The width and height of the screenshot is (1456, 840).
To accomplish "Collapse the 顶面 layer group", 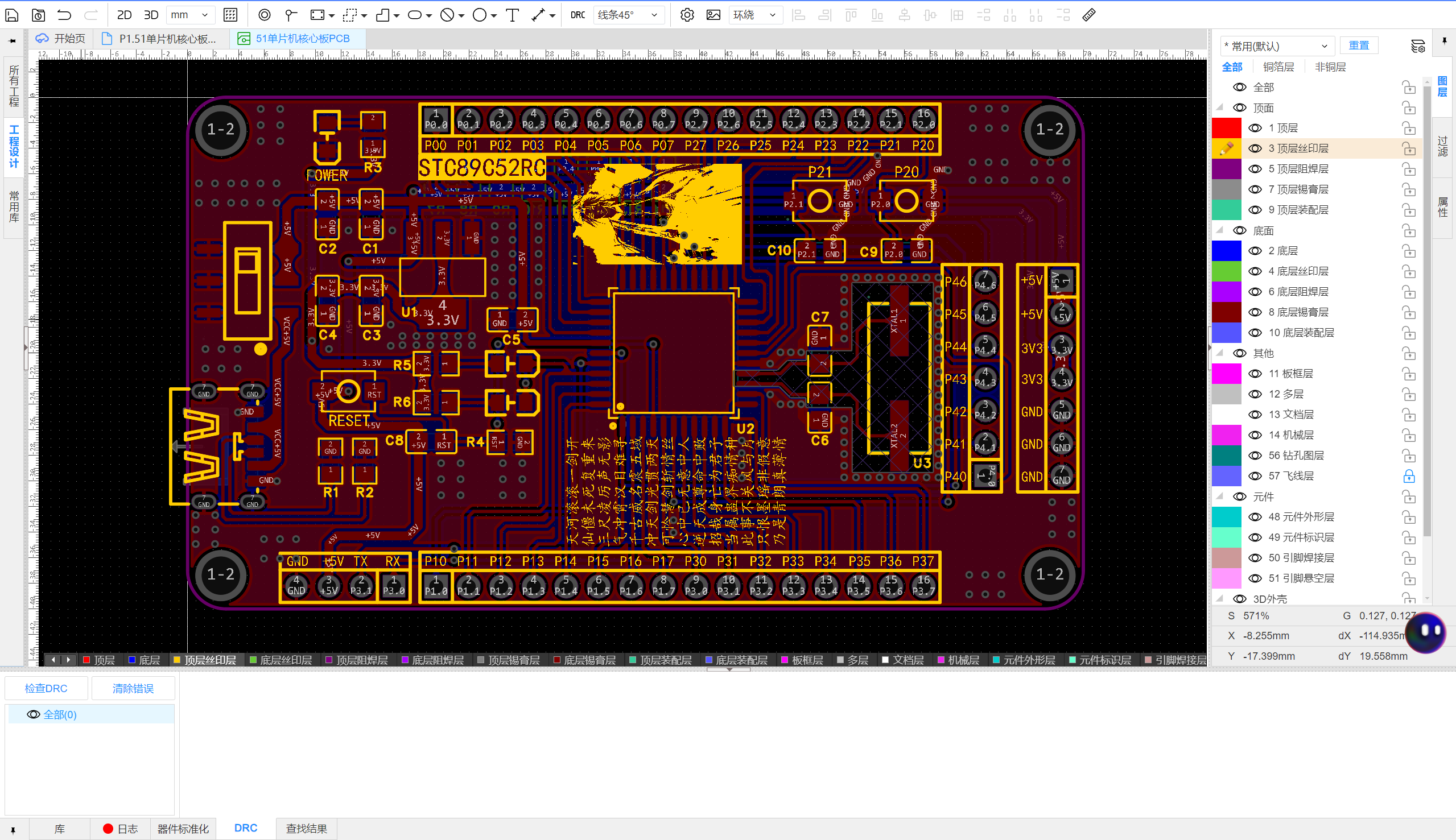I will 1220,107.
